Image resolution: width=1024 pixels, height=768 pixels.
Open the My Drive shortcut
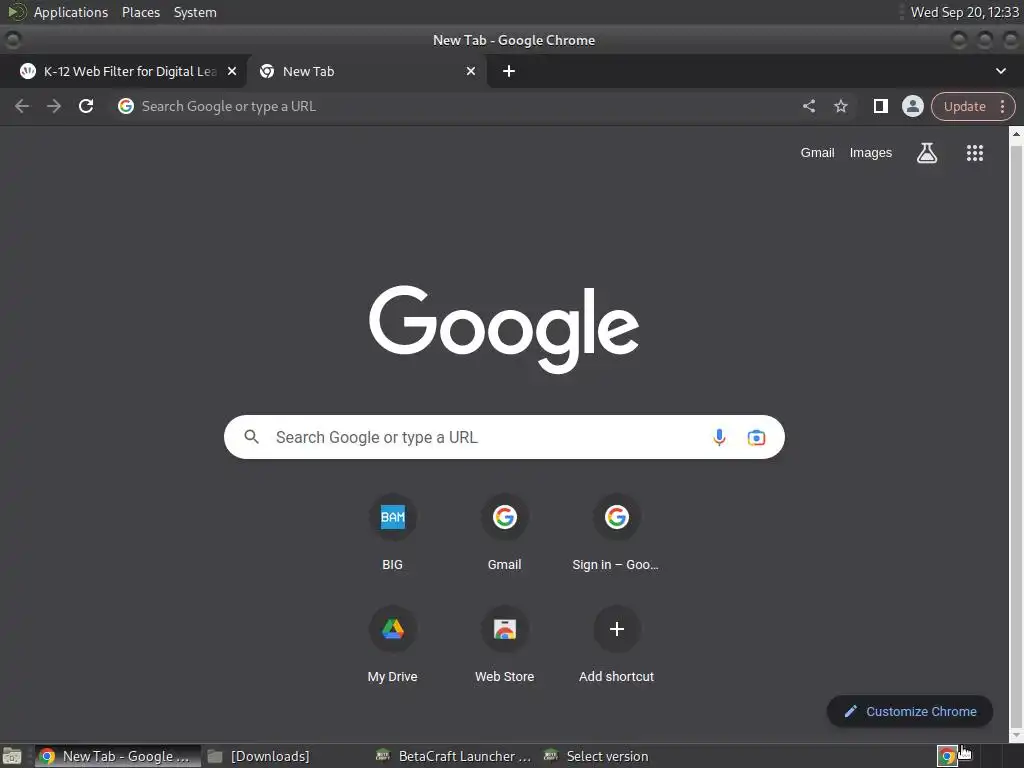[x=392, y=647]
